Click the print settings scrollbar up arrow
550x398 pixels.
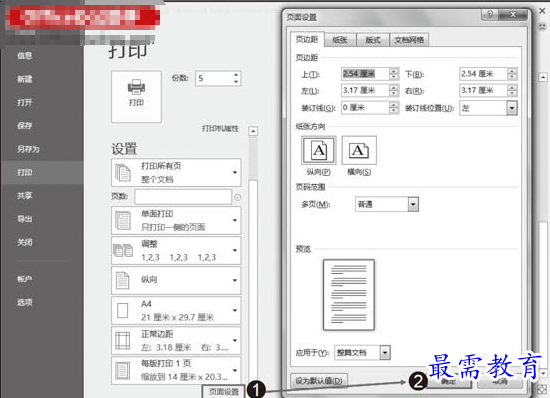point(253,131)
